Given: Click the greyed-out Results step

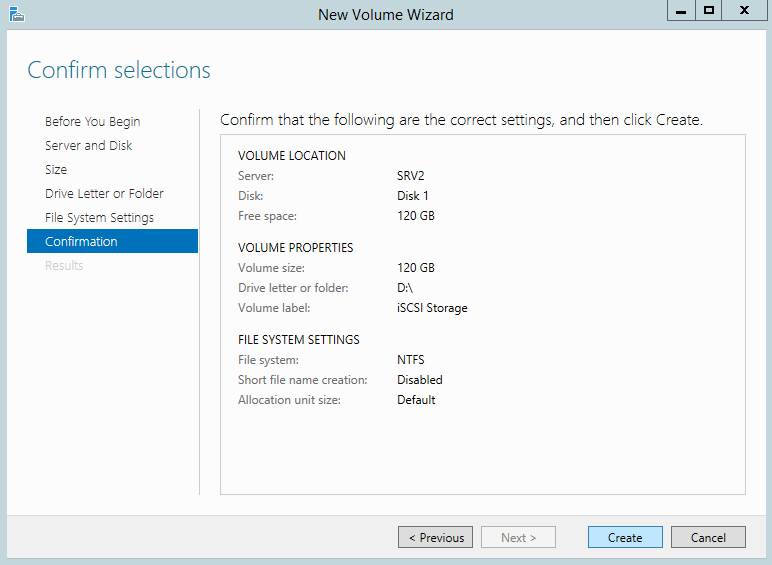Looking at the screenshot, I should pyautogui.click(x=64, y=266).
